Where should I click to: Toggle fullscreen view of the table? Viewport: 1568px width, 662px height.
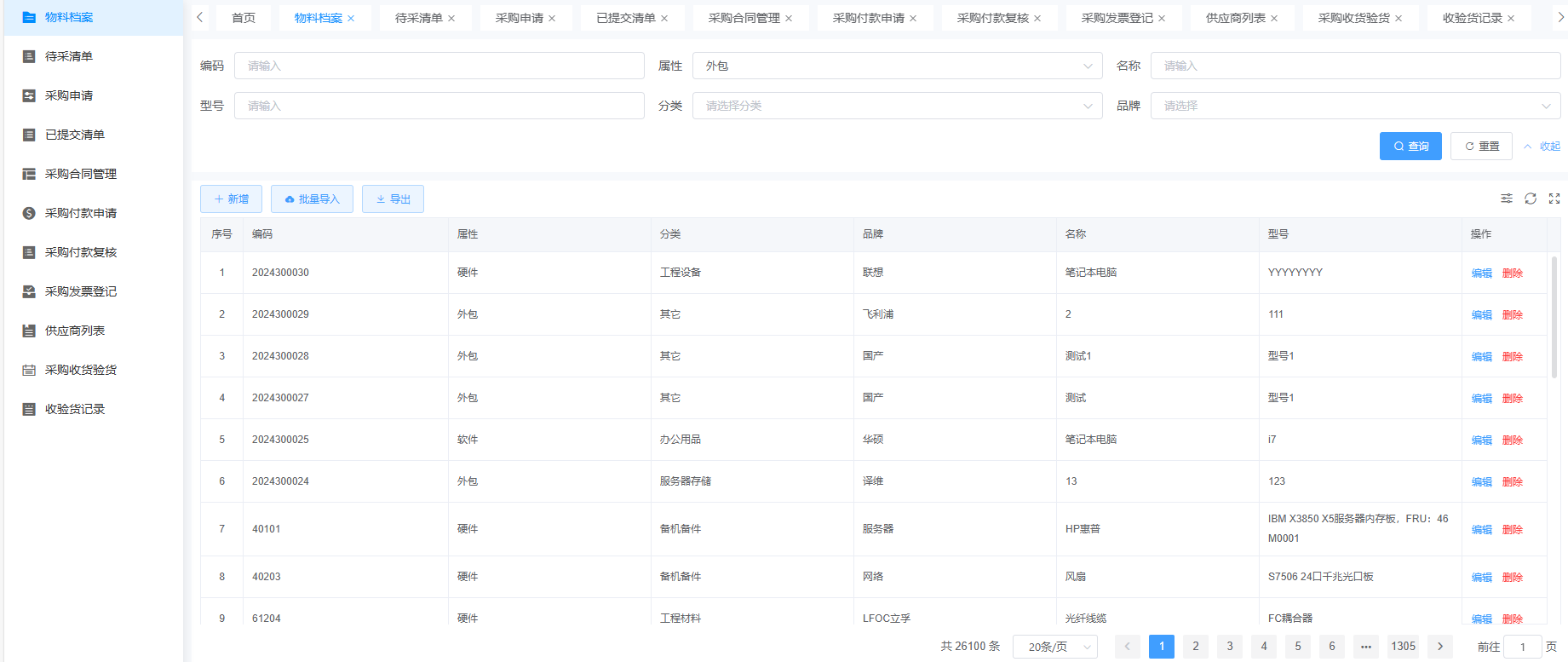pos(1554,199)
